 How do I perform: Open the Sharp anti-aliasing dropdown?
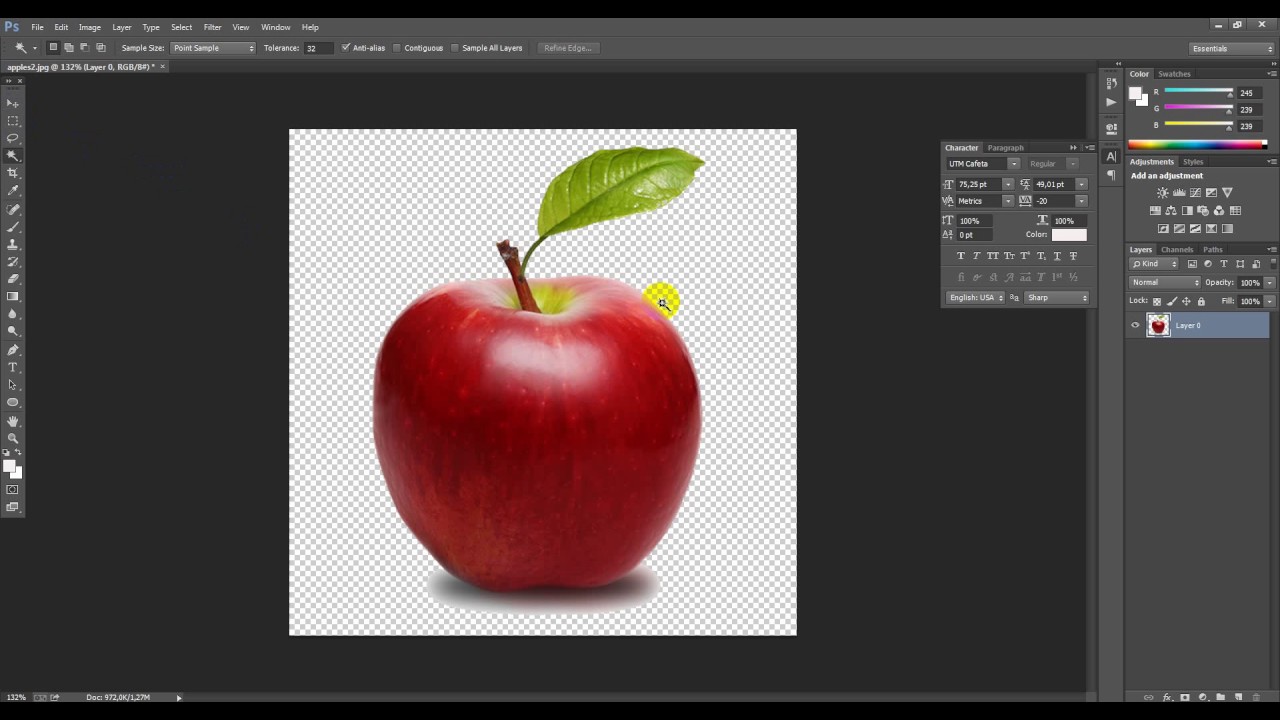coord(1056,298)
